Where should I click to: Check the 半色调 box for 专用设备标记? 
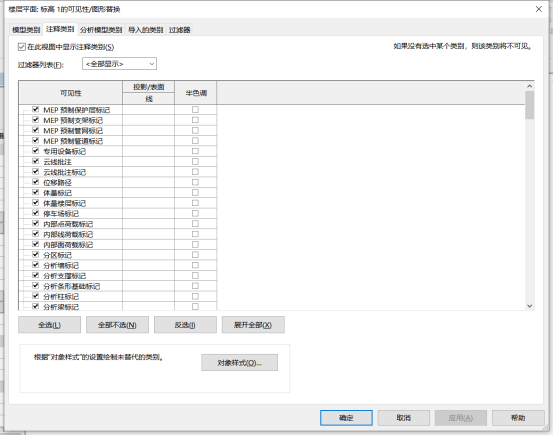195,151
